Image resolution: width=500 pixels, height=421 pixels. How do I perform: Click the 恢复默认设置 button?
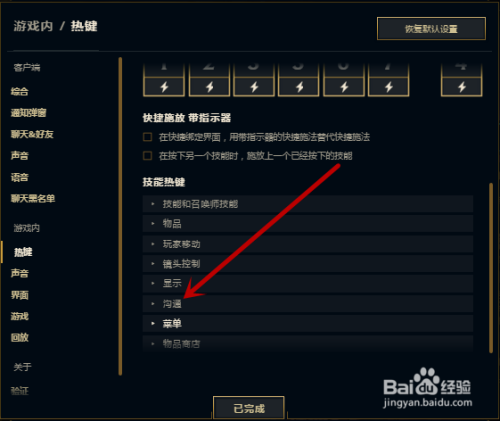[431, 29]
